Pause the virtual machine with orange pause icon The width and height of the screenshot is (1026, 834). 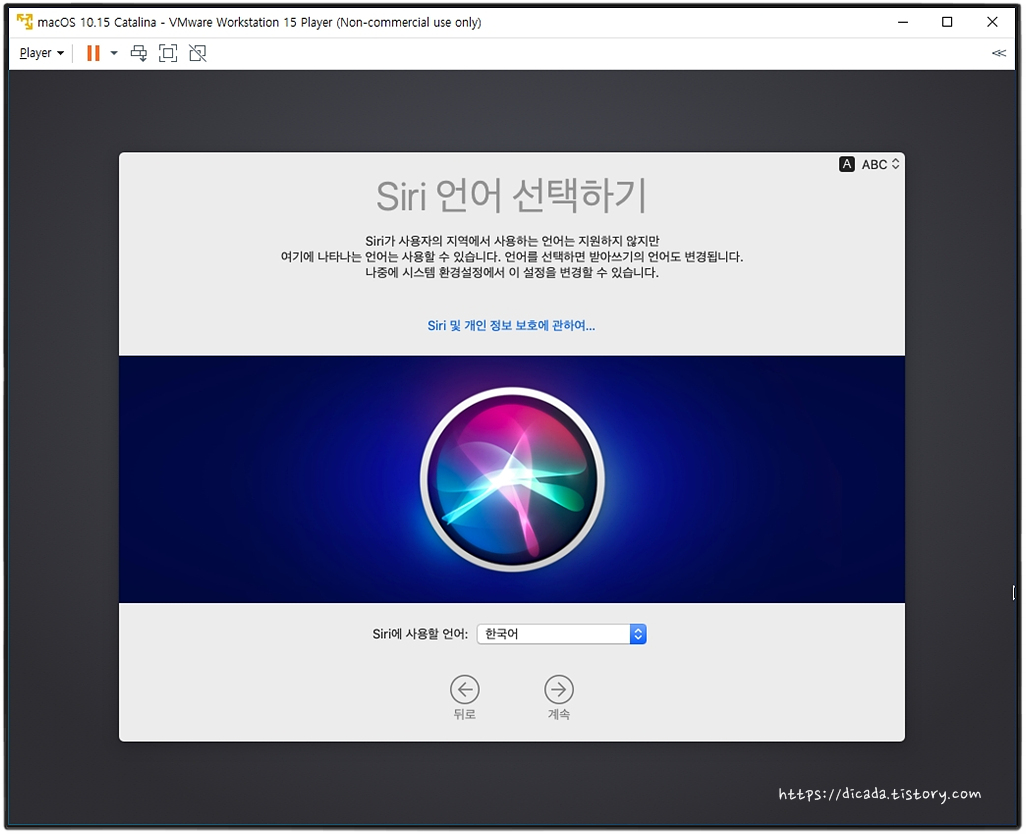coord(94,53)
